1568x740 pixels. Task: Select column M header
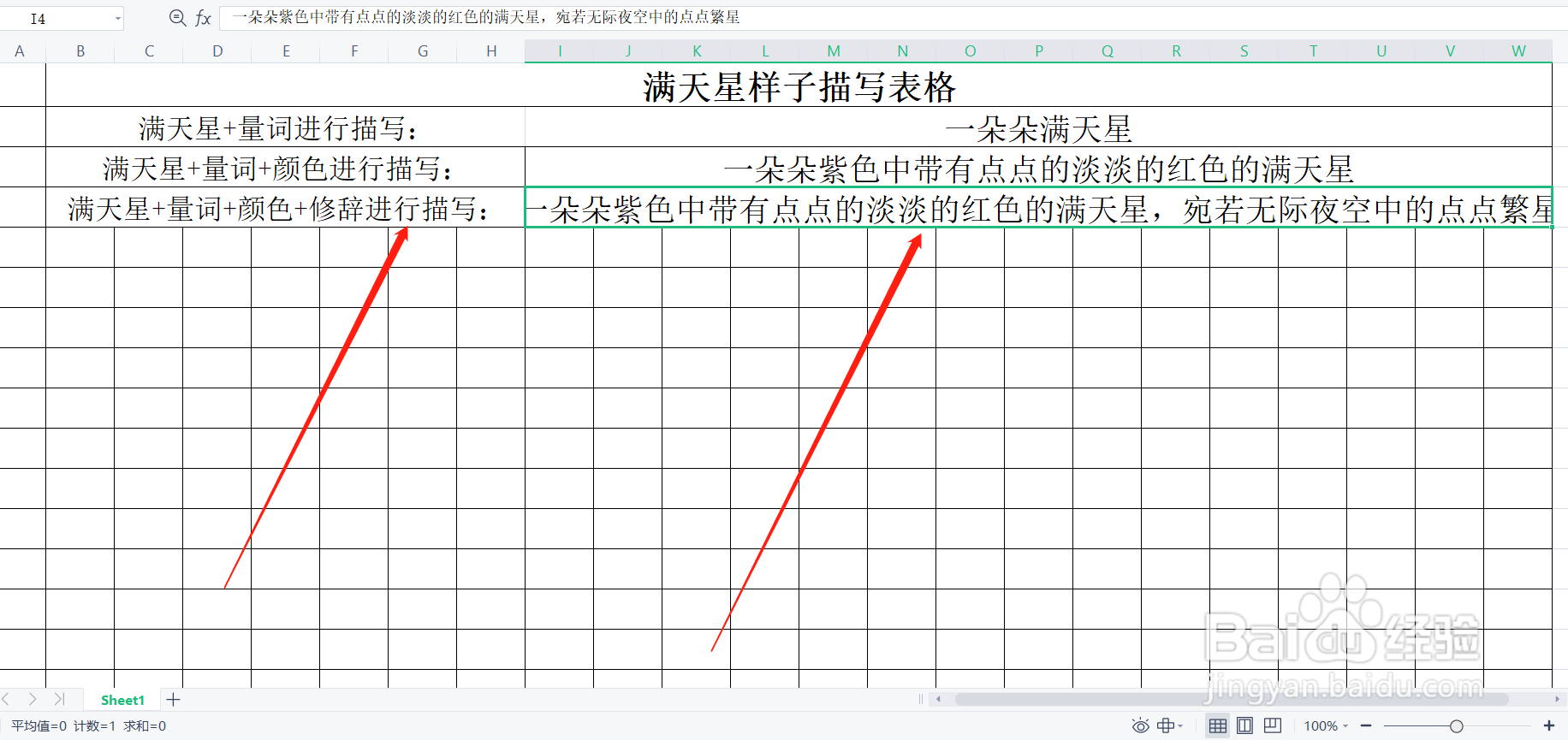point(834,51)
